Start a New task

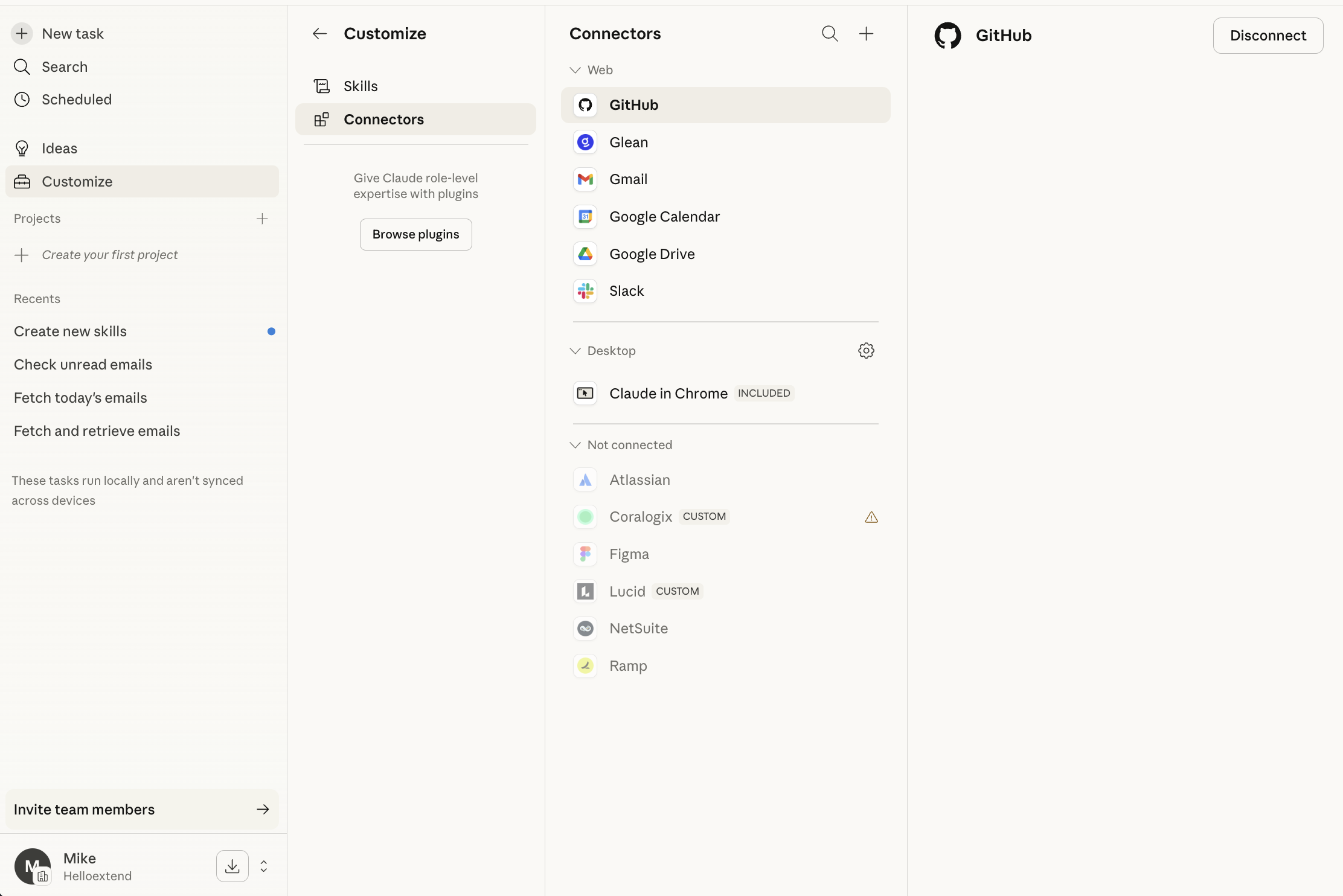click(142, 33)
